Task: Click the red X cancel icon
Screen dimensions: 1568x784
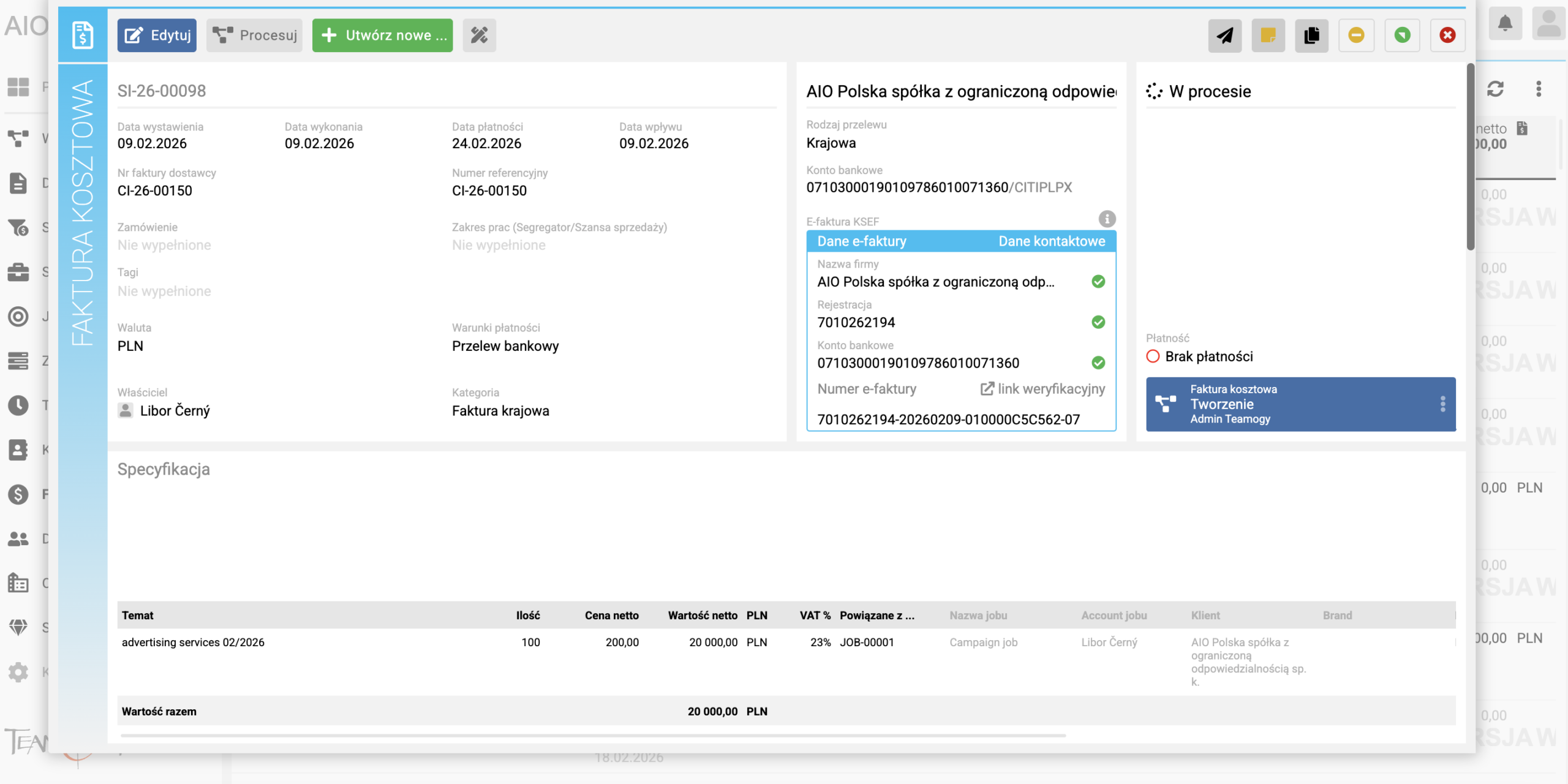Action: click(x=1447, y=36)
